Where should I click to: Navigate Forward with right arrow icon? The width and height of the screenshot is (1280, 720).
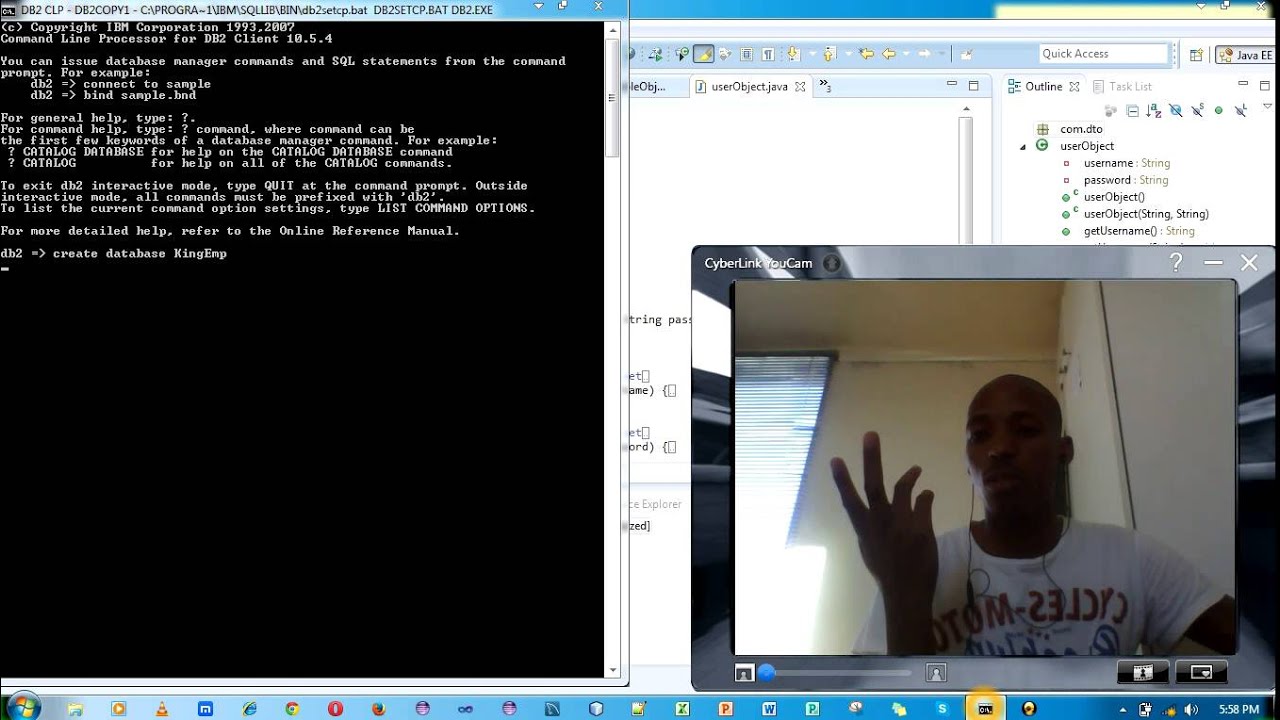click(x=924, y=54)
